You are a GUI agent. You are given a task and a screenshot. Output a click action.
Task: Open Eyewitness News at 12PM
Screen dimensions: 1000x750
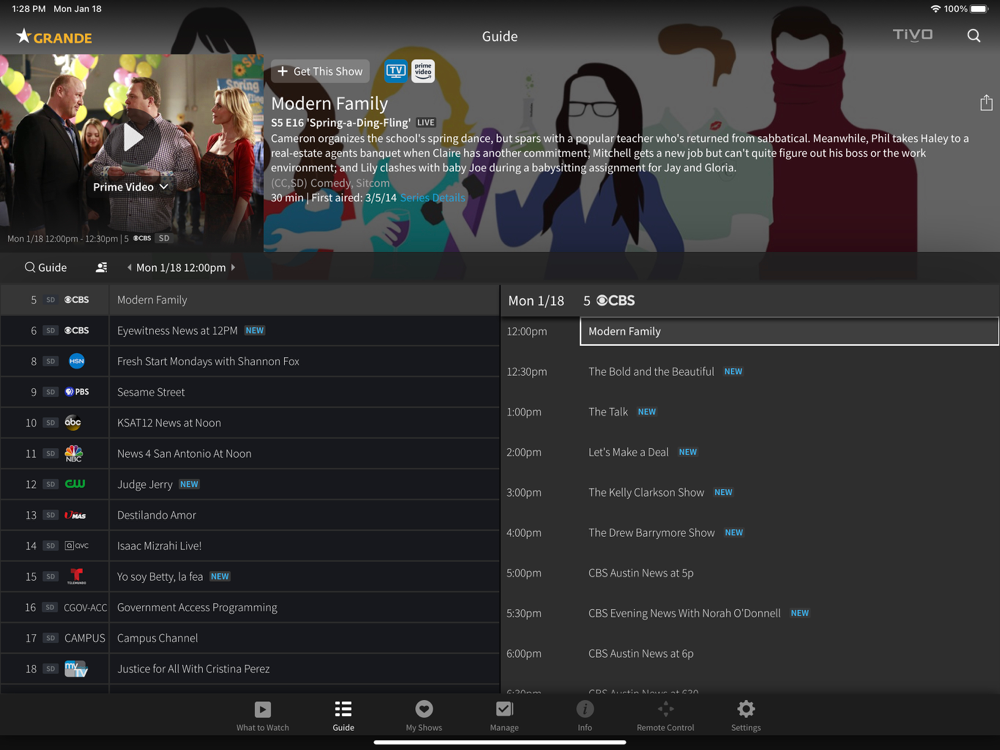coord(304,330)
